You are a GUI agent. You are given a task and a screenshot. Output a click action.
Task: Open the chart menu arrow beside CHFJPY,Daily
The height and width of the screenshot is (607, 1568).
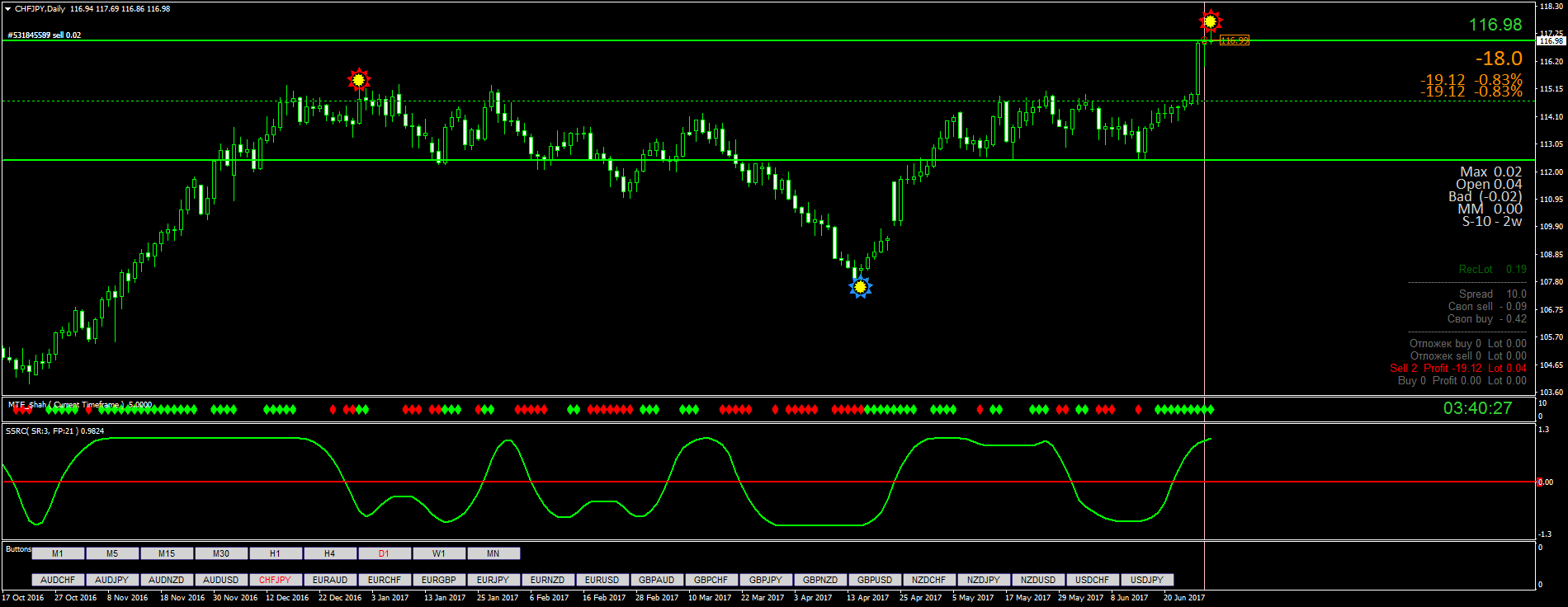[7, 9]
